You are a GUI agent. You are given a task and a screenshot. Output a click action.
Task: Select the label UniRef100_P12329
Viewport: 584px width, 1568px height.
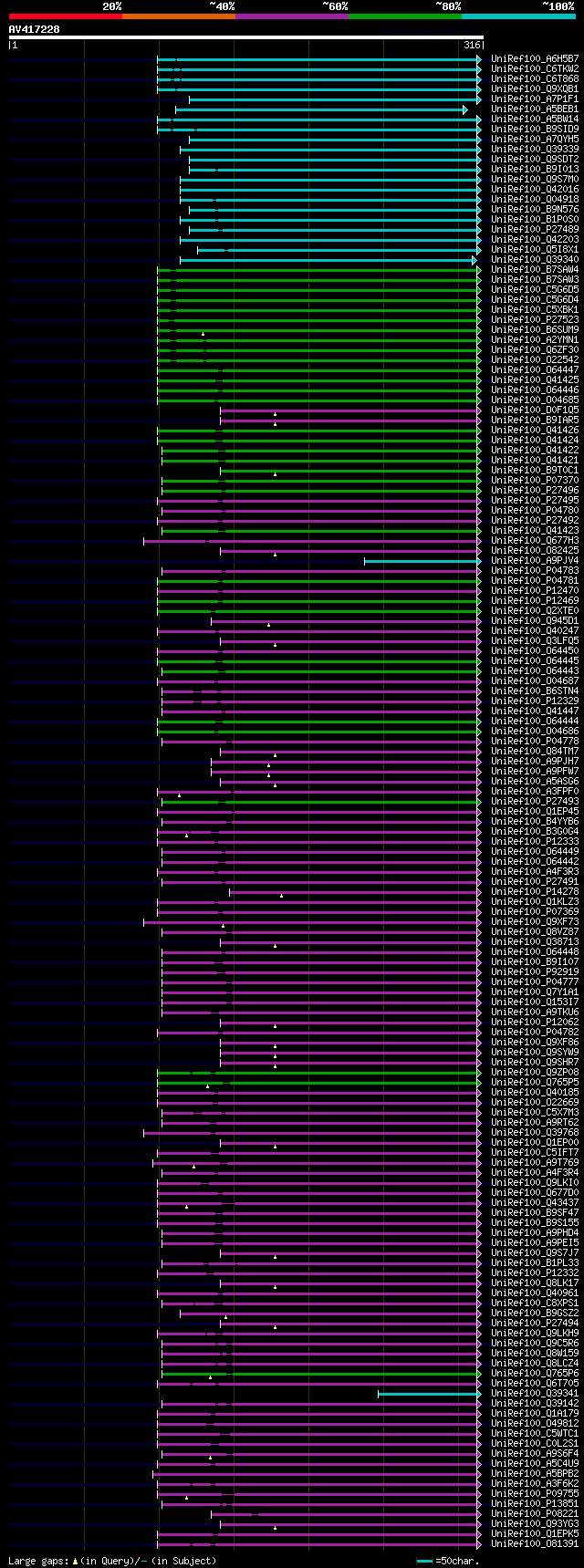pyautogui.click(x=535, y=701)
